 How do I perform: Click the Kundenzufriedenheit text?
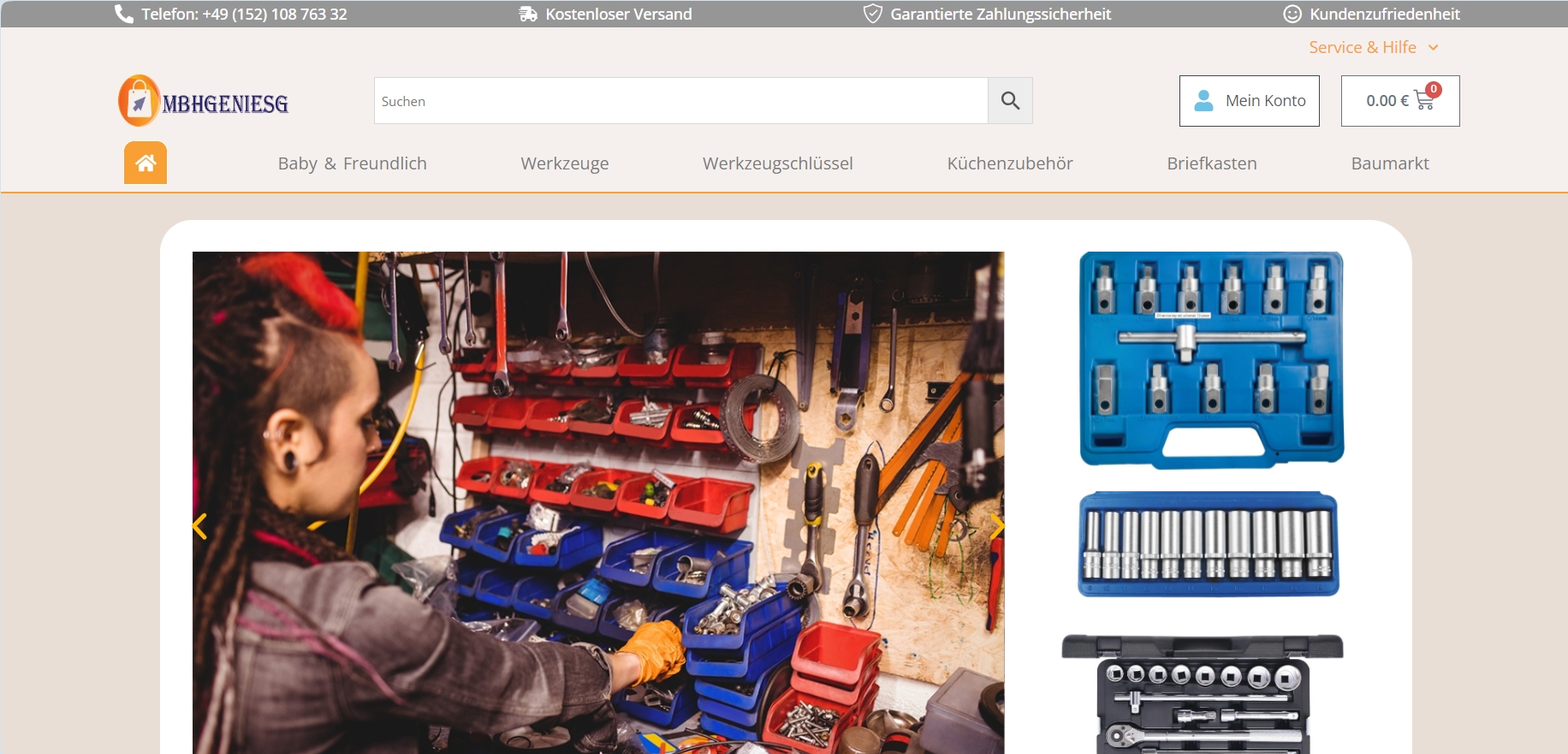pyautogui.click(x=1385, y=15)
